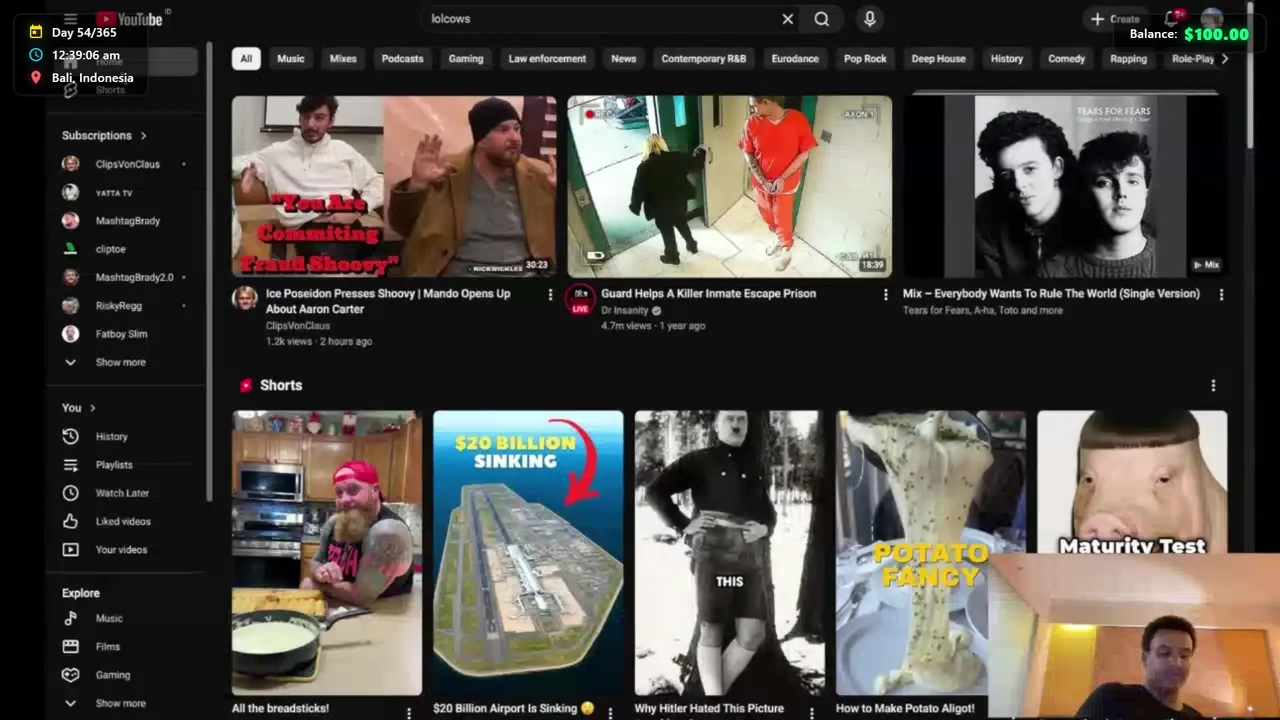Select the Rapping filter chip
Screen dimensions: 1280x720
(1128, 59)
